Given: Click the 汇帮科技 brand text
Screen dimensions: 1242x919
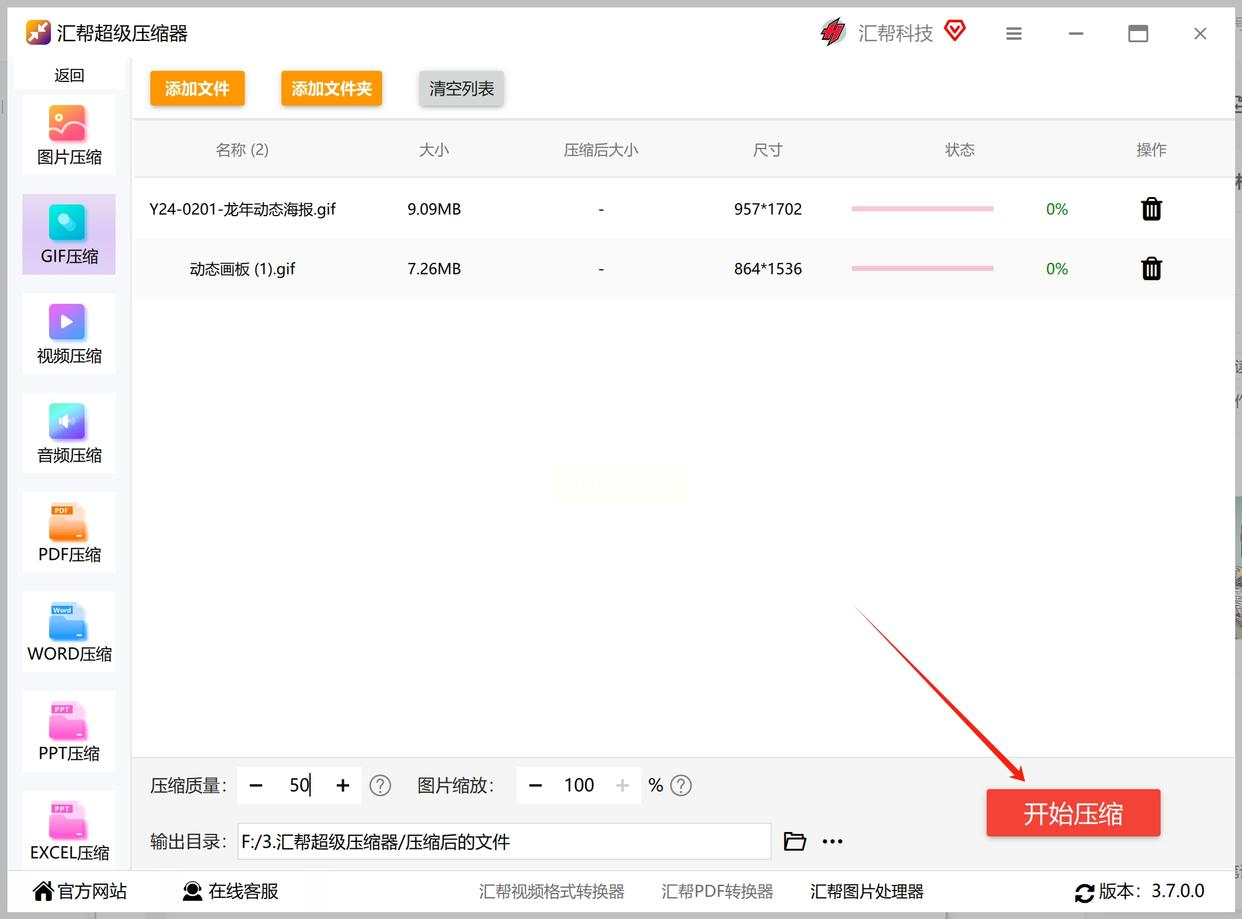Looking at the screenshot, I should 895,33.
